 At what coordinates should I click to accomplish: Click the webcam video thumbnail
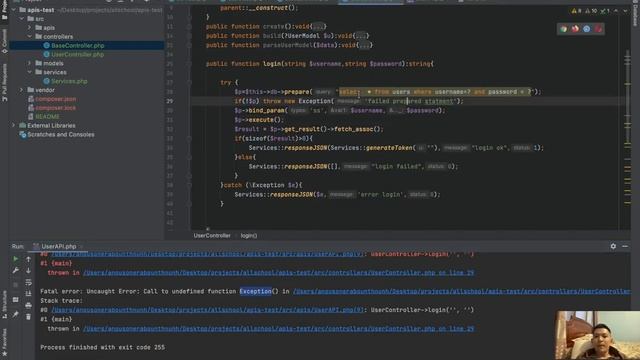coord(597,335)
